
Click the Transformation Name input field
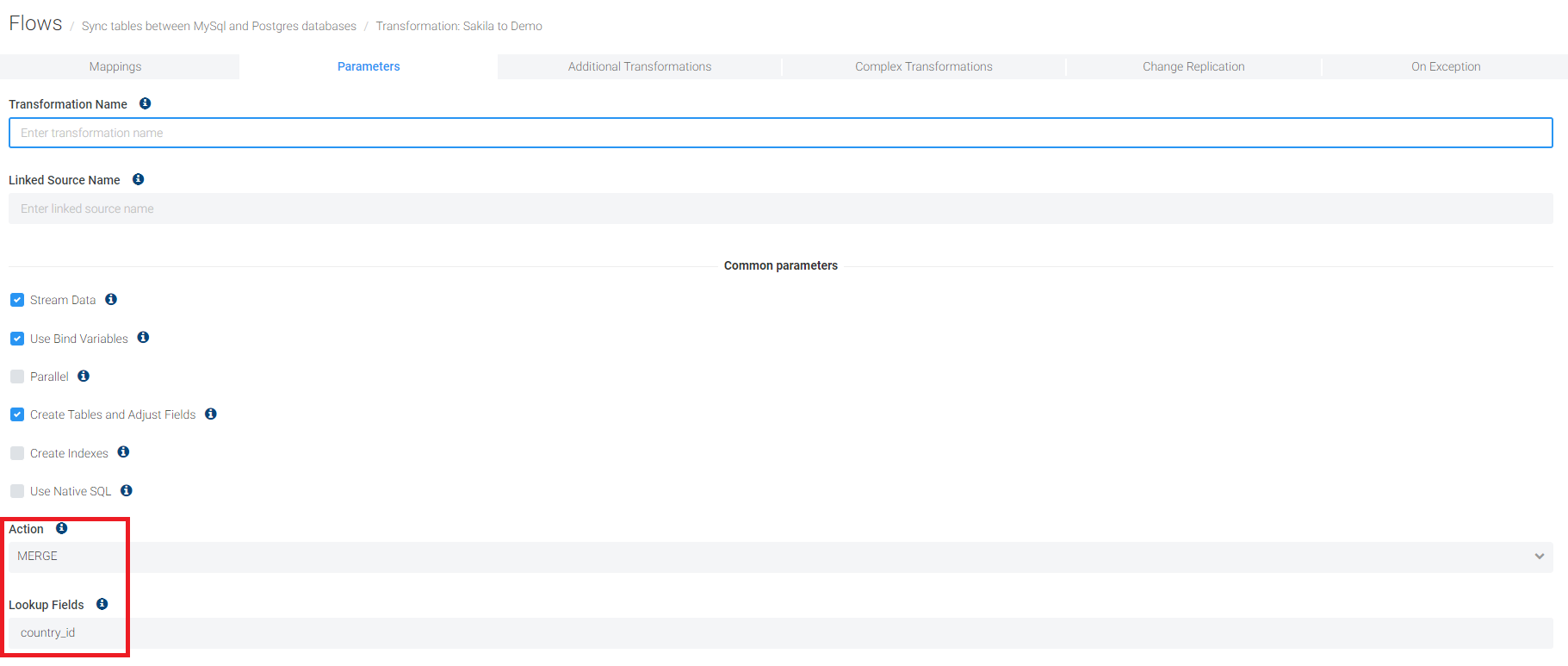click(x=780, y=133)
